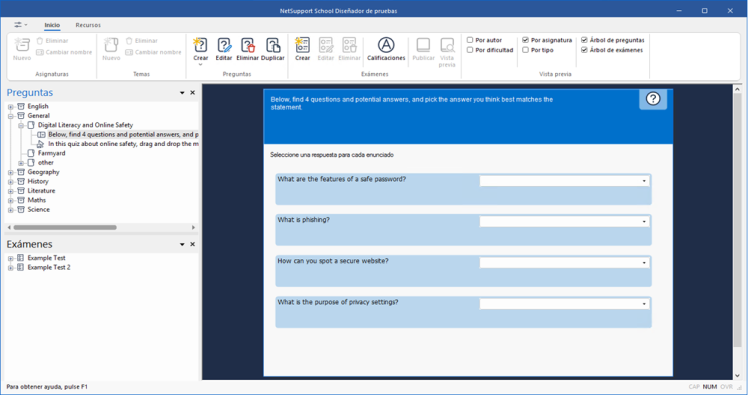Switch to the Inicio tab
748x395 pixels.
(x=52, y=25)
